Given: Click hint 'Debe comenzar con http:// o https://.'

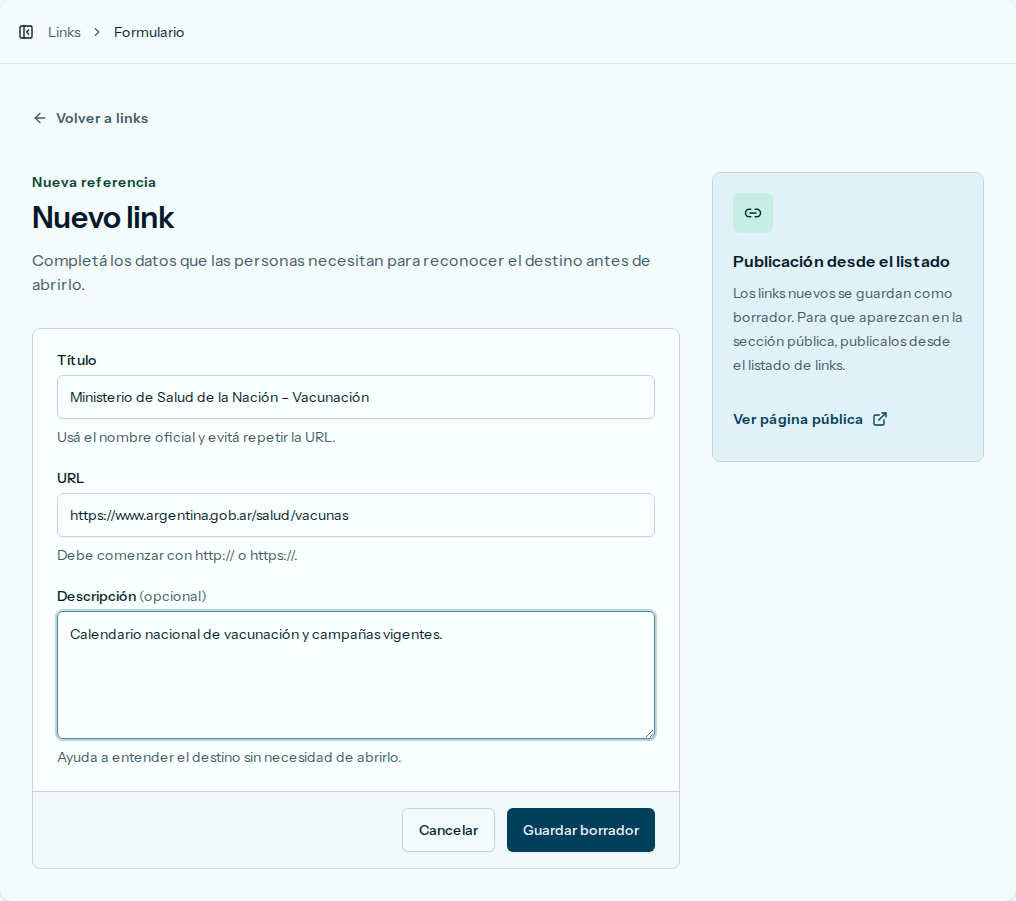Looking at the screenshot, I should (178, 555).
